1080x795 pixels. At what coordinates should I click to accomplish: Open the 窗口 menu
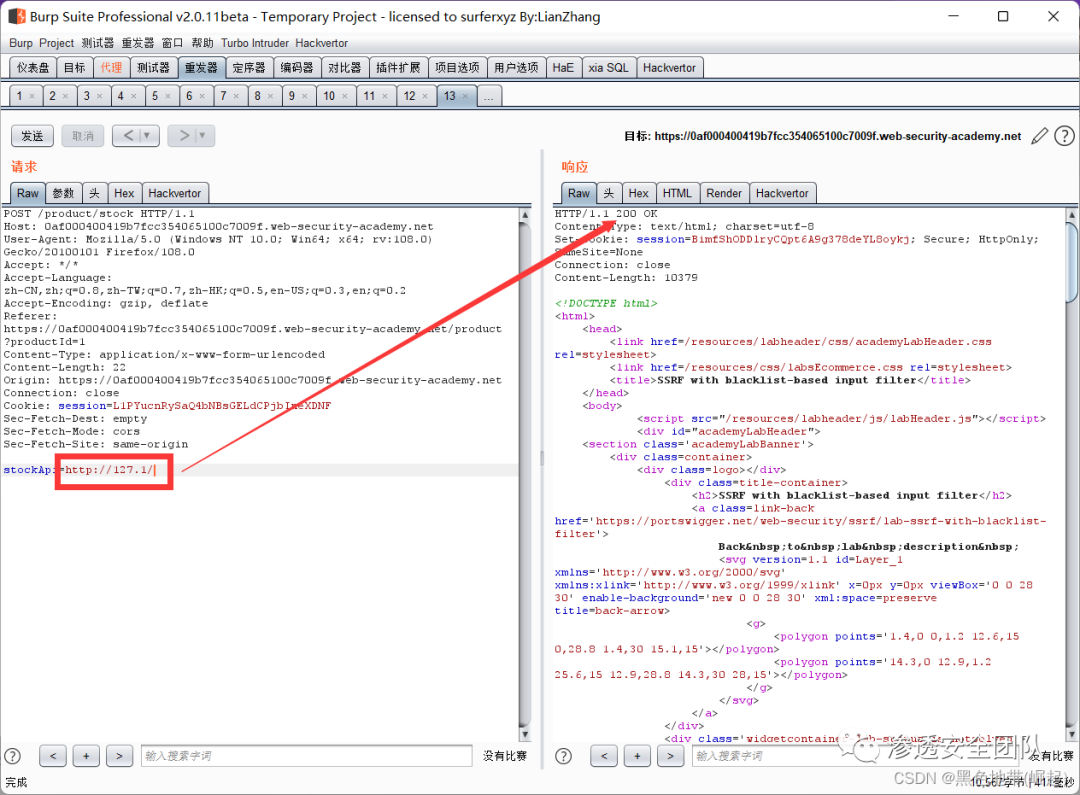[172, 43]
